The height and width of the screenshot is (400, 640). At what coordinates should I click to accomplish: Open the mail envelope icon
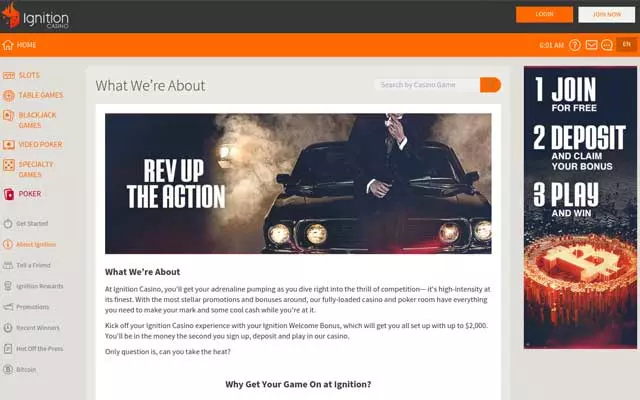(x=591, y=45)
